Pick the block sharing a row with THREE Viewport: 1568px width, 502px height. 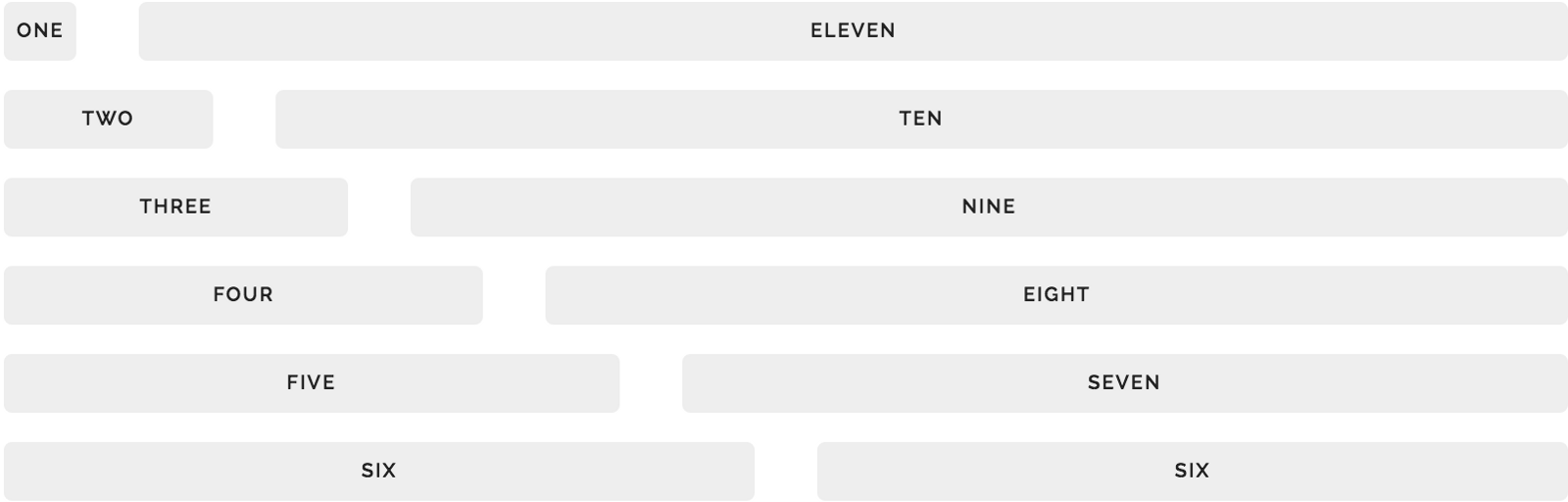(989, 207)
